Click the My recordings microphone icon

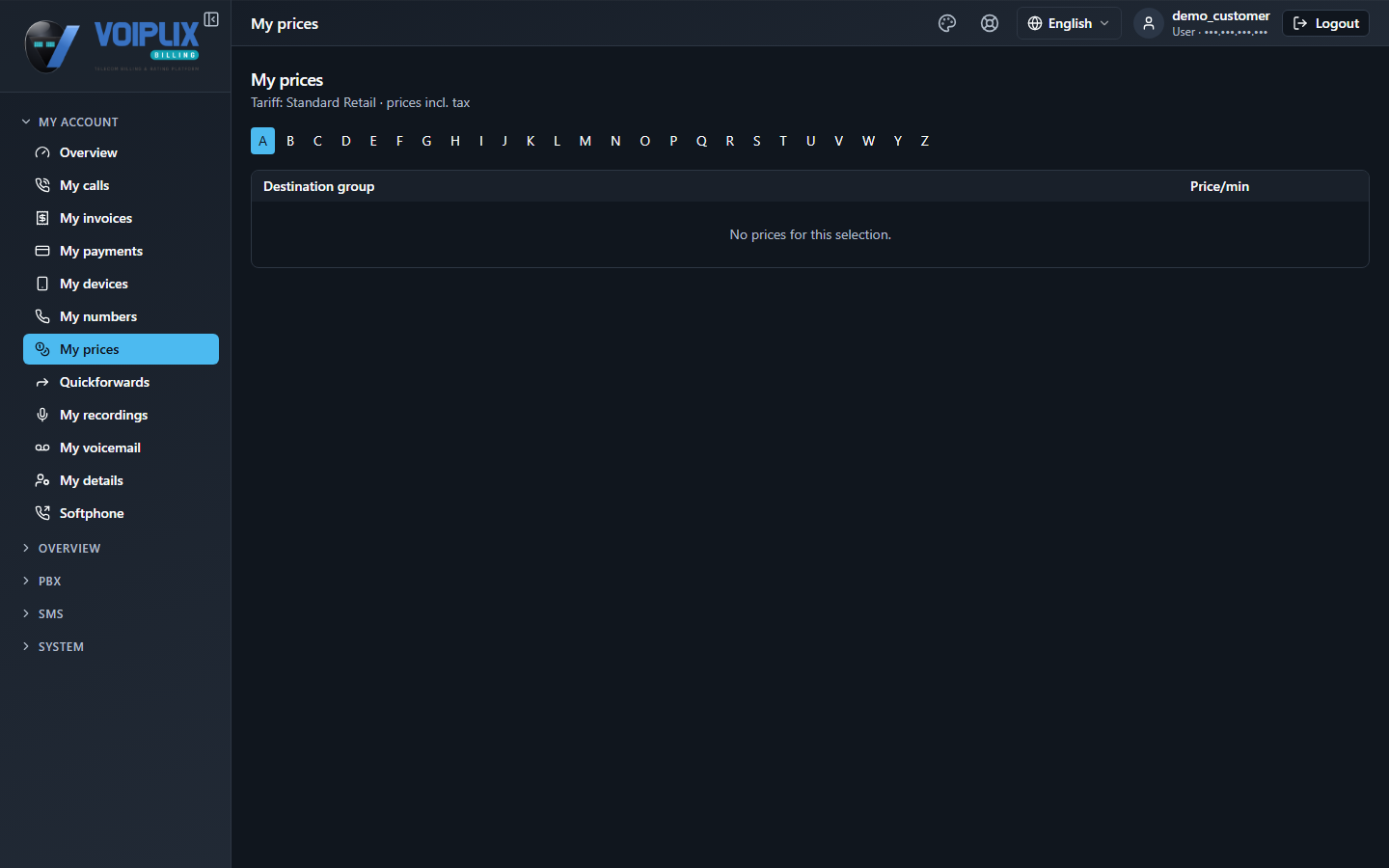pos(42,415)
